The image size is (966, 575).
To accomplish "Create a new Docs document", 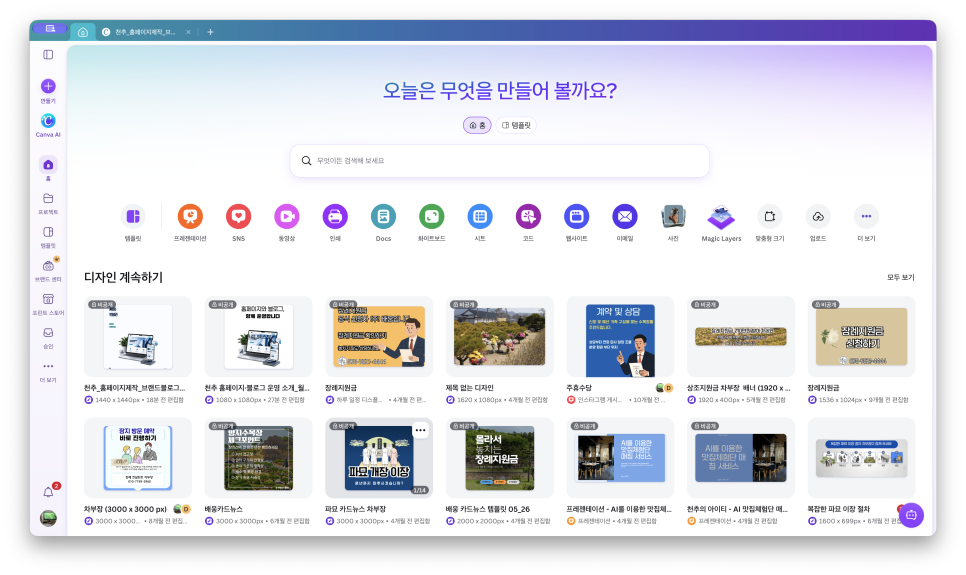I will (383, 216).
